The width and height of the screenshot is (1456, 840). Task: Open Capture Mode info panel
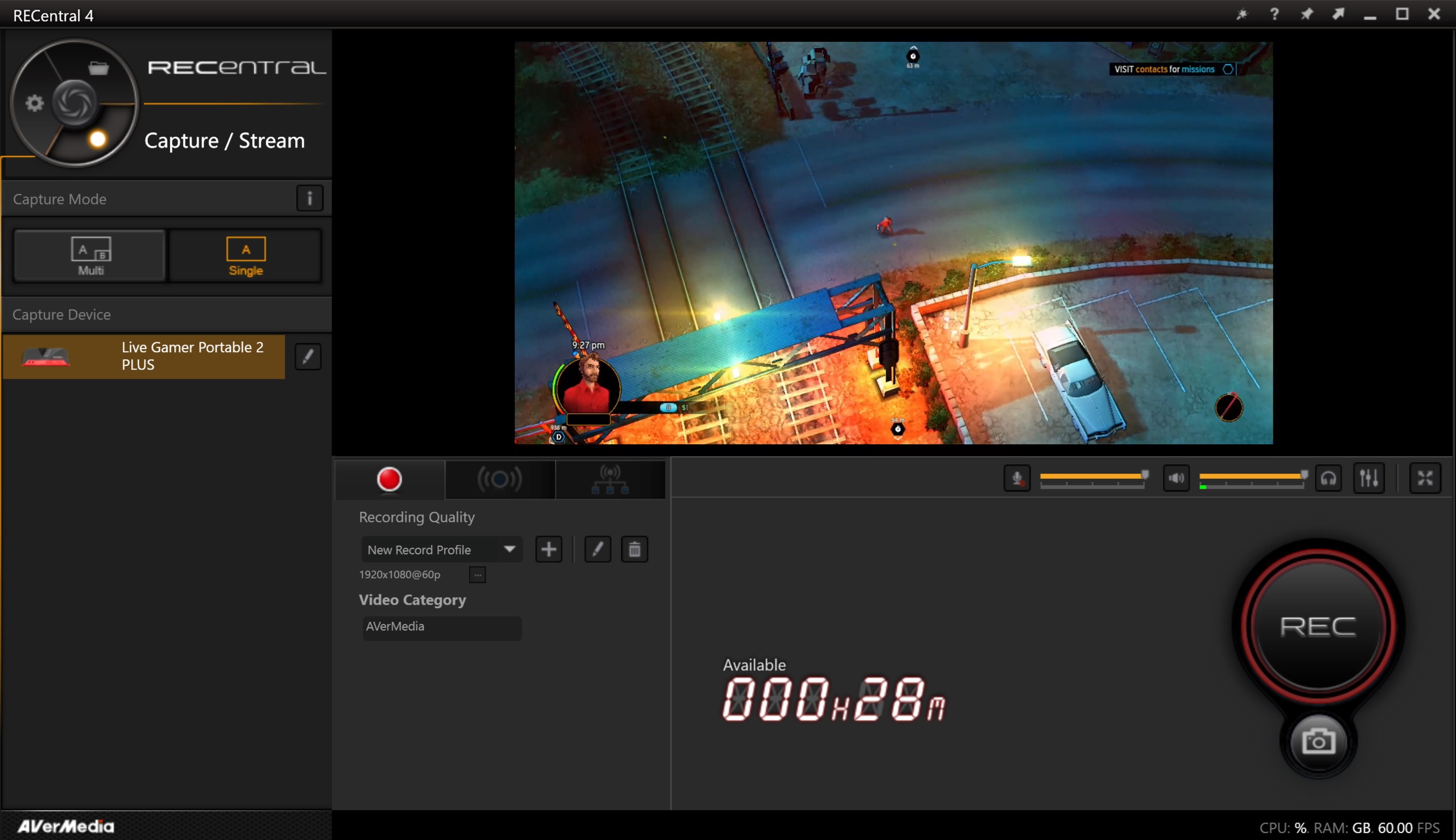pos(310,198)
